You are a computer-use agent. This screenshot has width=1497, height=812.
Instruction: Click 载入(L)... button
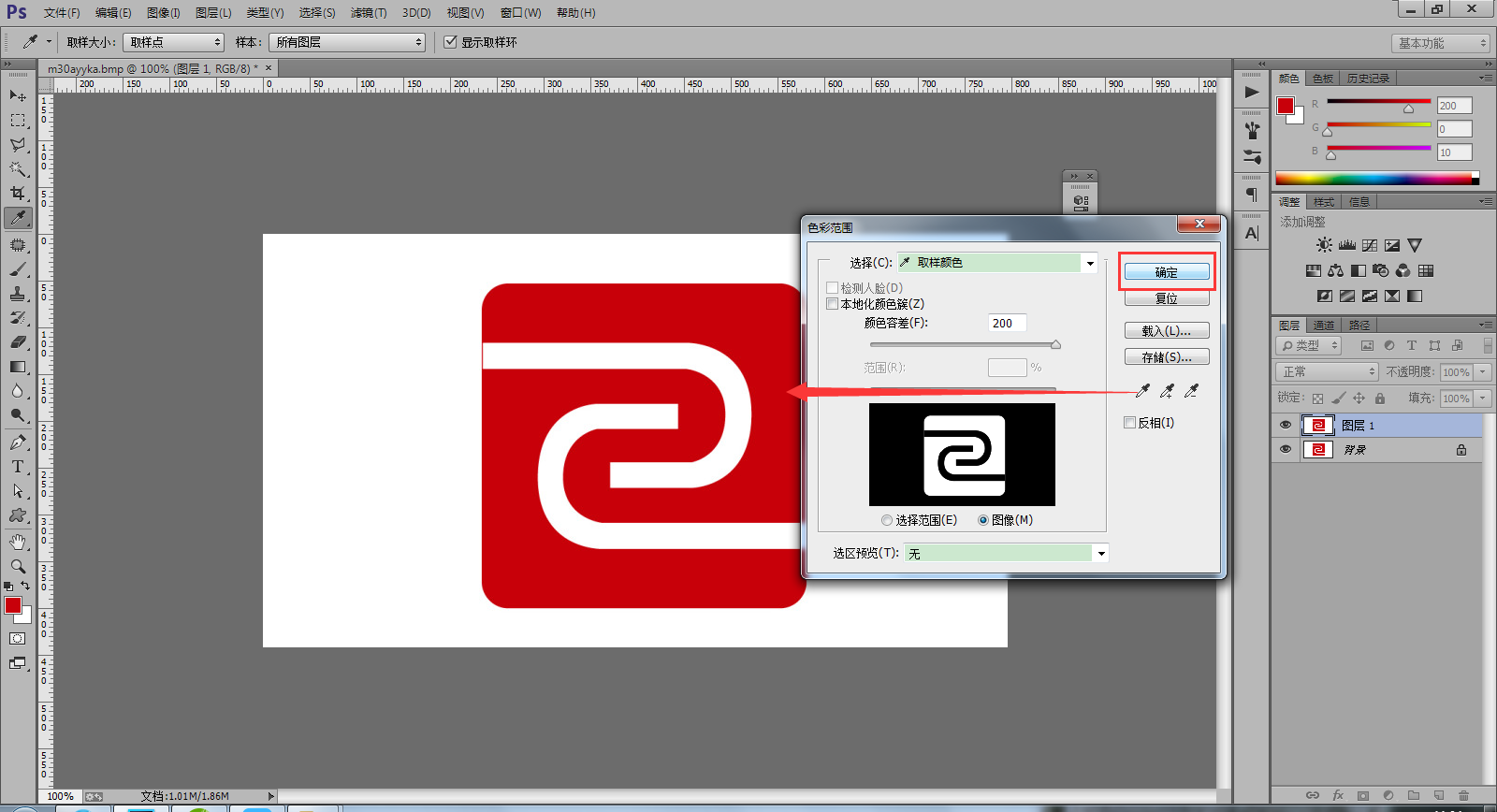click(x=1167, y=330)
